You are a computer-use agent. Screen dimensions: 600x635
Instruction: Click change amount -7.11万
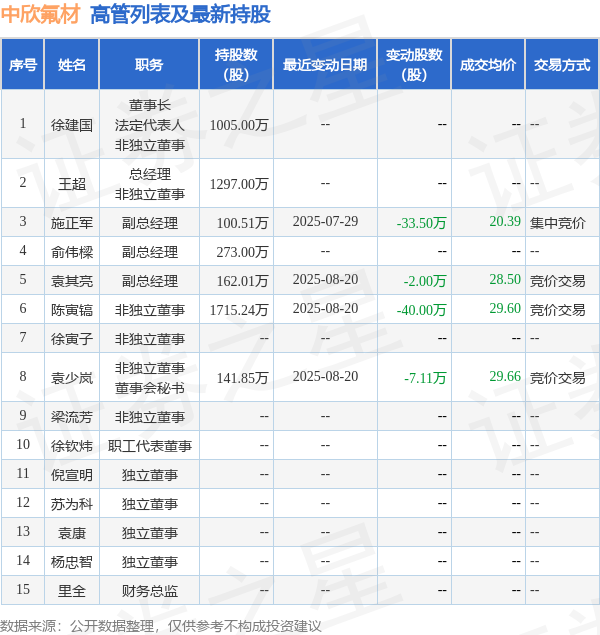[x=425, y=378]
